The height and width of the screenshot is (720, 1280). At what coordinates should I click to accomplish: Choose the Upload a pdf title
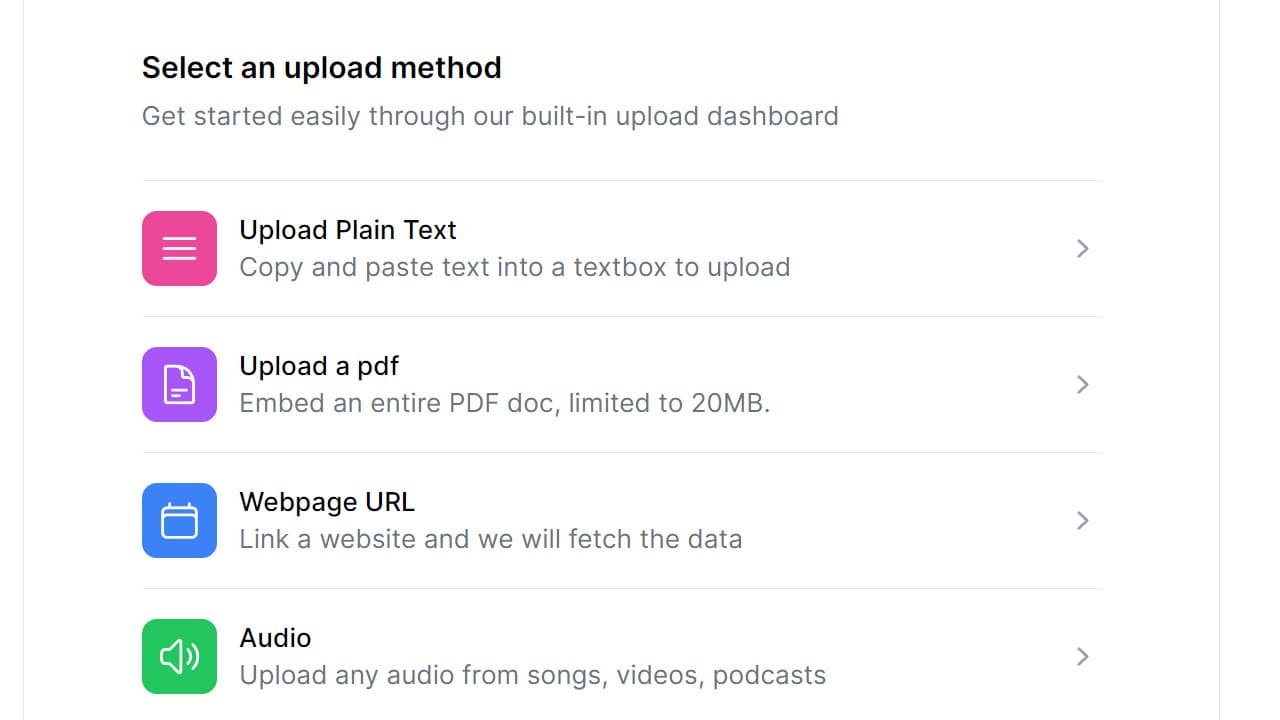pyautogui.click(x=319, y=366)
